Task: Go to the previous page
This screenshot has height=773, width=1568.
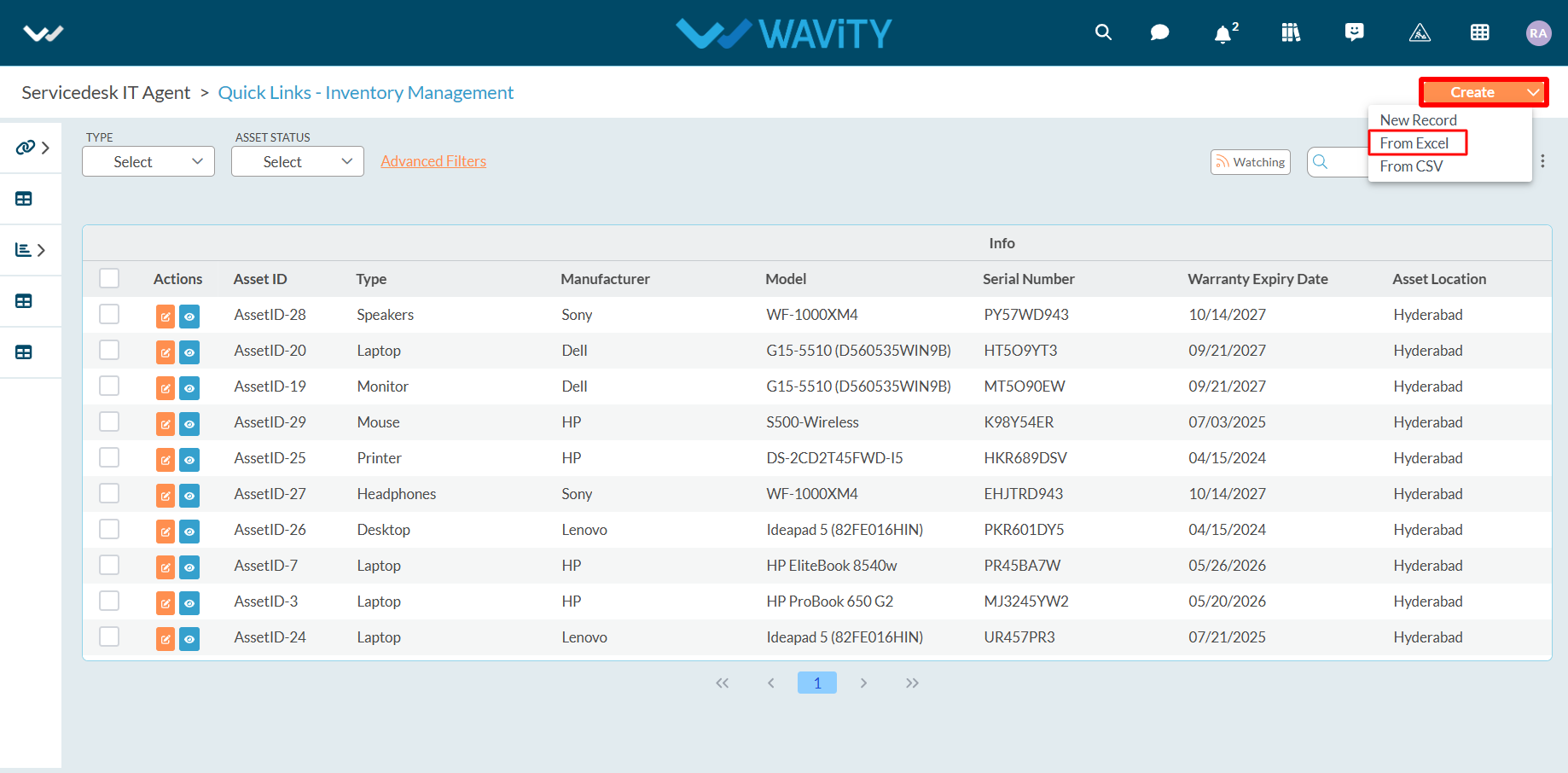Action: (x=770, y=683)
